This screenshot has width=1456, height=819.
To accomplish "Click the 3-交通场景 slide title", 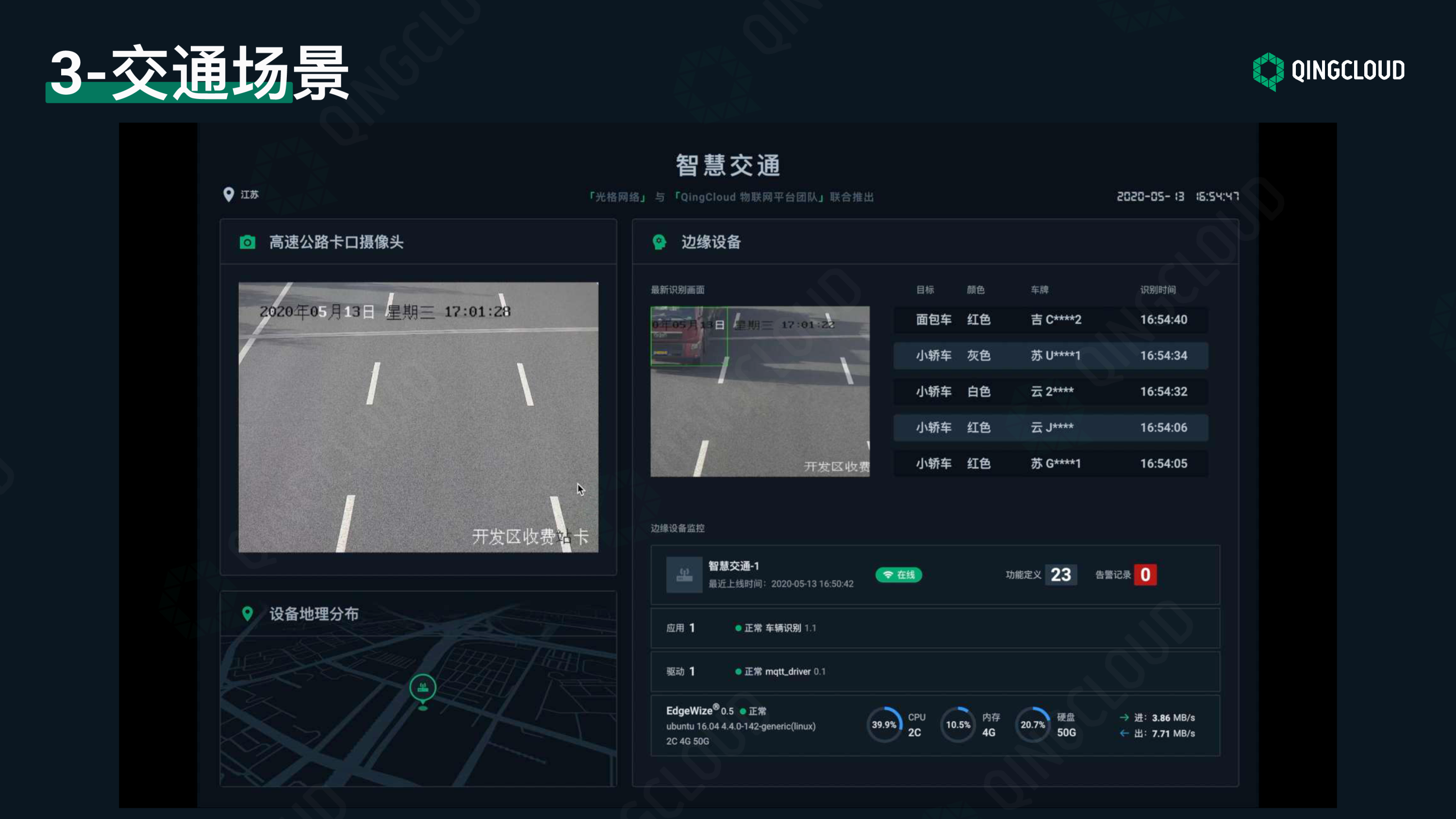I will coord(199,72).
